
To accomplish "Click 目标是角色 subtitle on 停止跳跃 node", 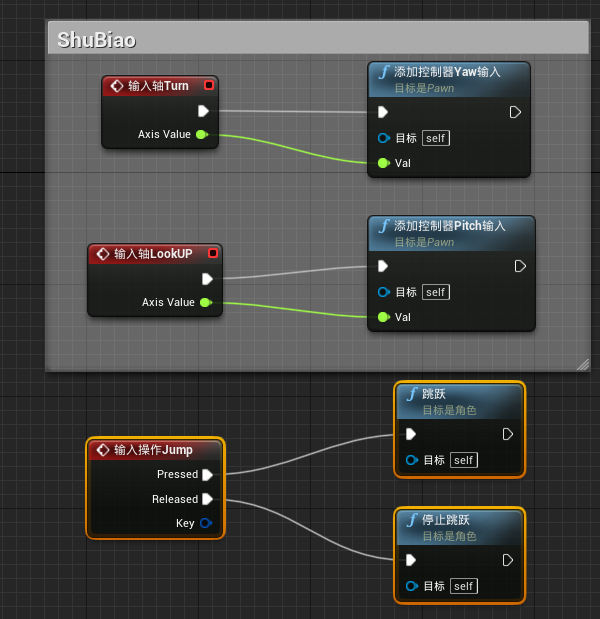I will click(x=450, y=536).
